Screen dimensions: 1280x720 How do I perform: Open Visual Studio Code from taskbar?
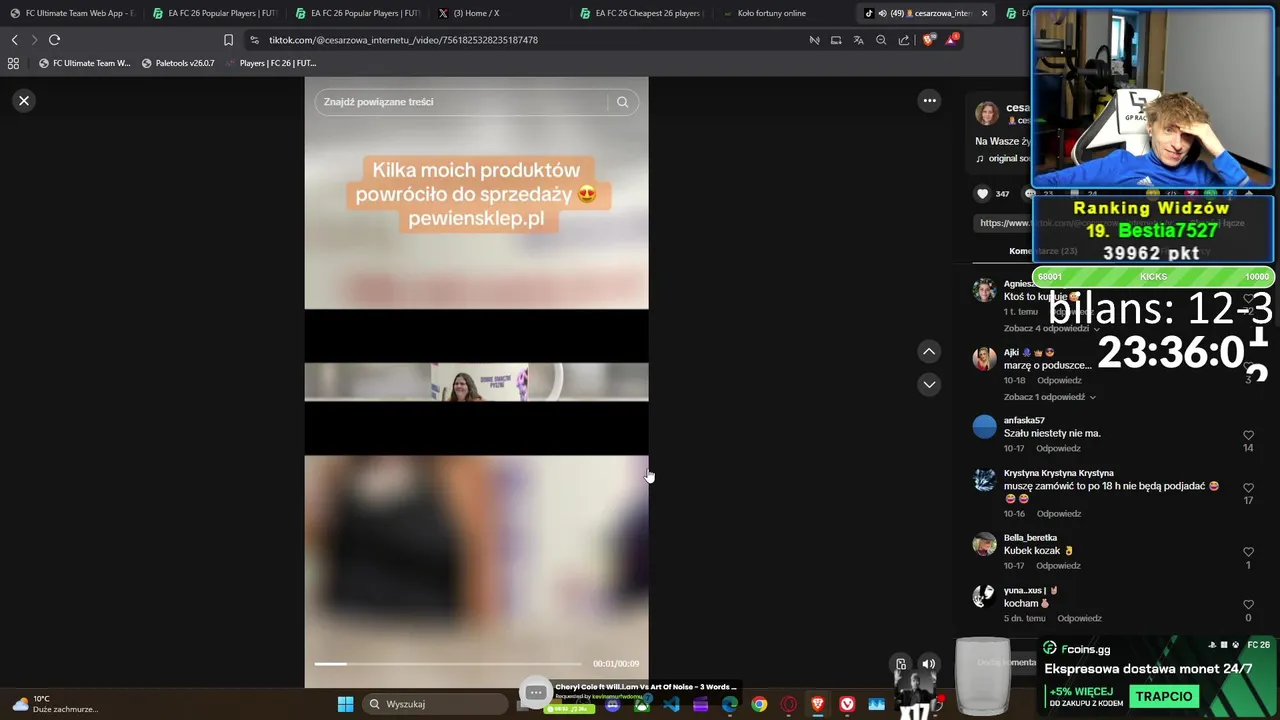(671, 704)
